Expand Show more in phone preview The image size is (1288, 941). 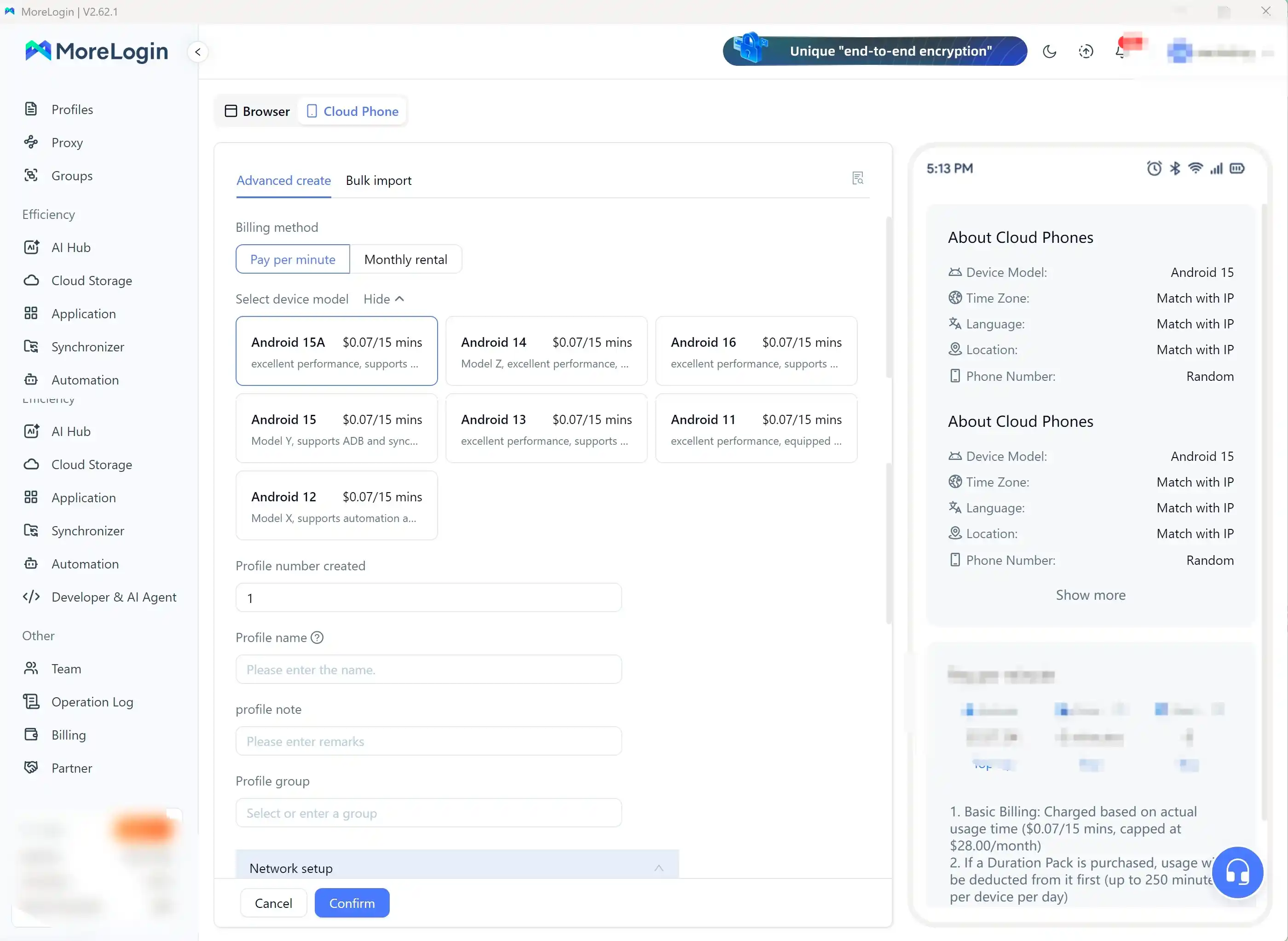[1090, 595]
